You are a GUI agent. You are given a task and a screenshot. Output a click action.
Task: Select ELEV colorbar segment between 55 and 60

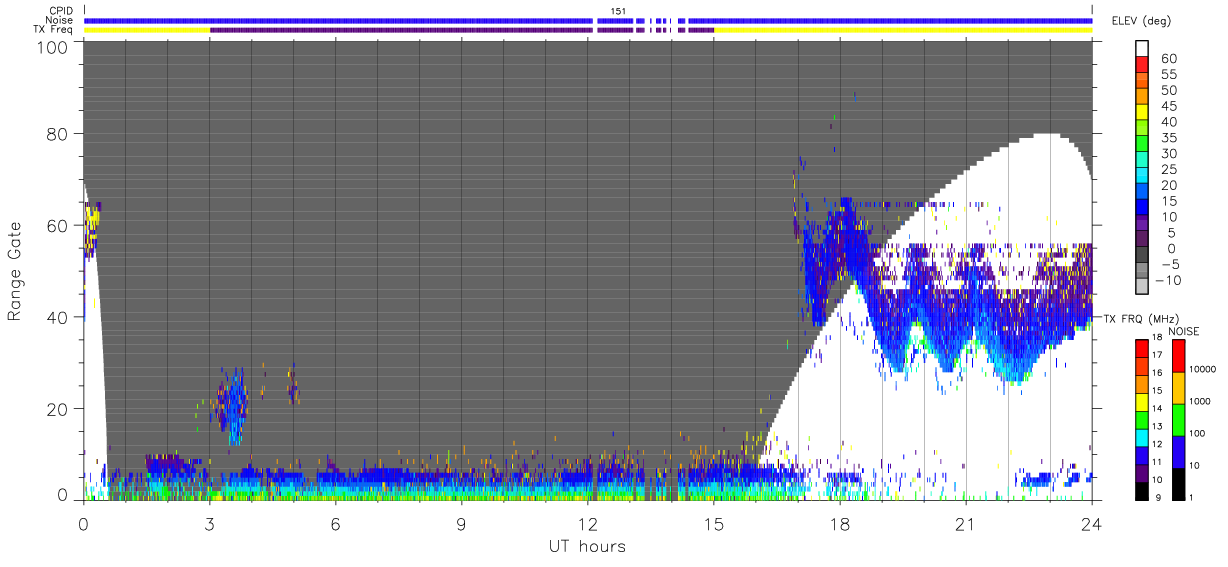1144,66
